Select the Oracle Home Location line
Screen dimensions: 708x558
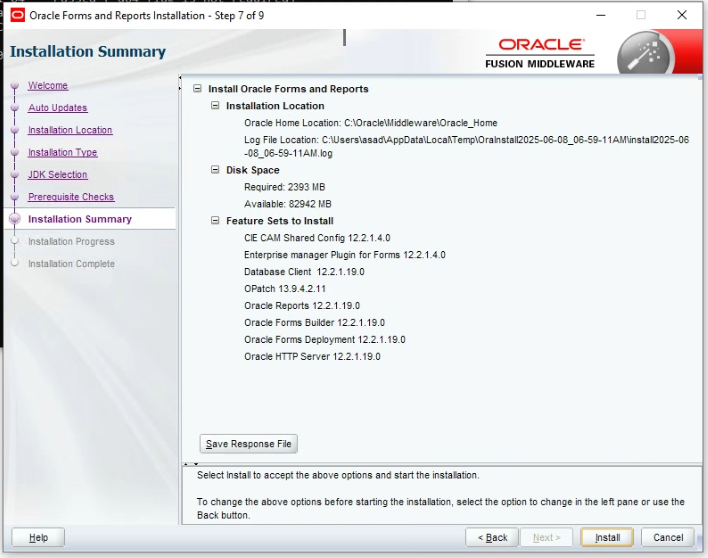point(371,123)
